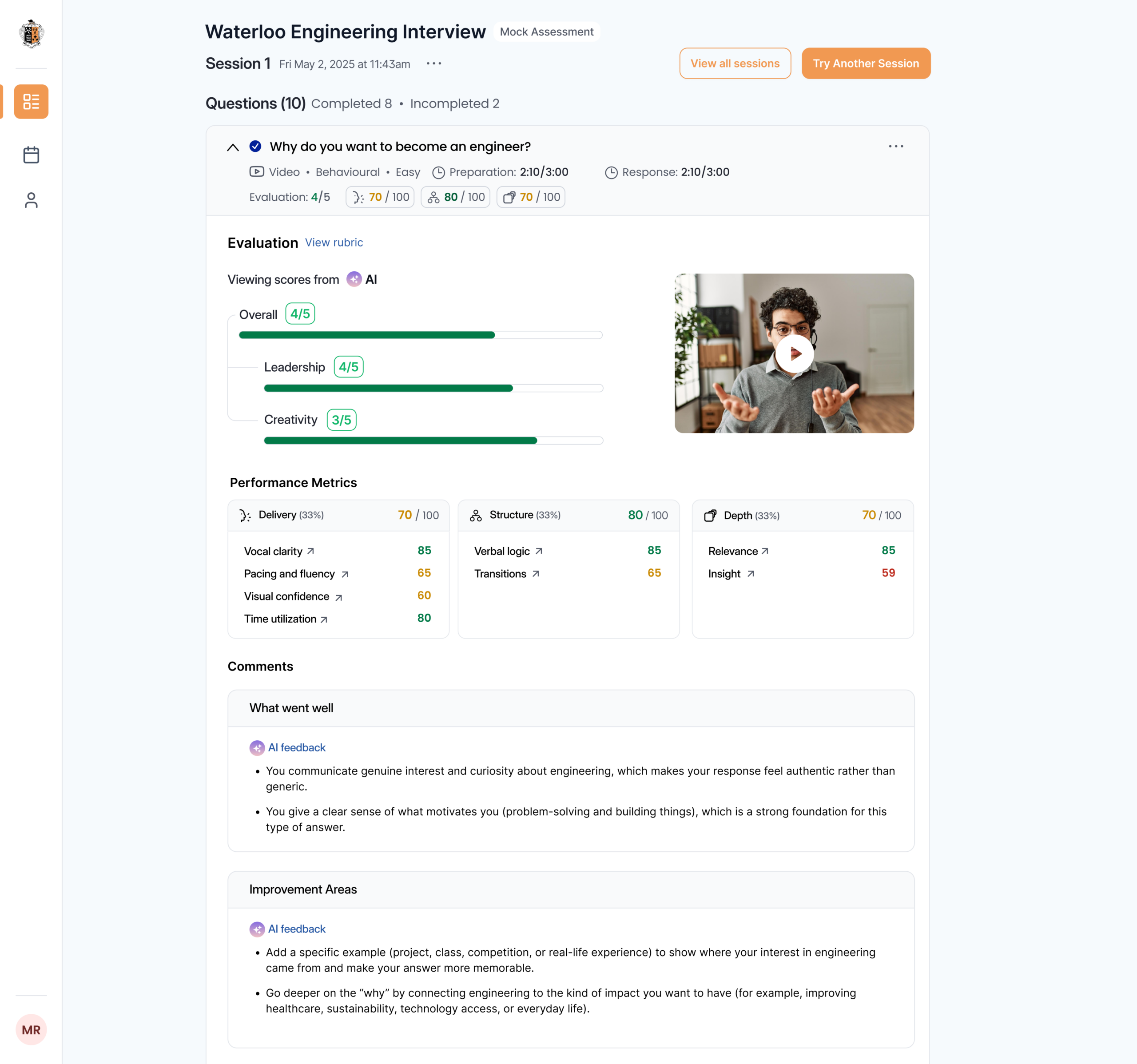
Task: Click the Delivery microphone score pill showing 70/100
Action: (x=379, y=197)
